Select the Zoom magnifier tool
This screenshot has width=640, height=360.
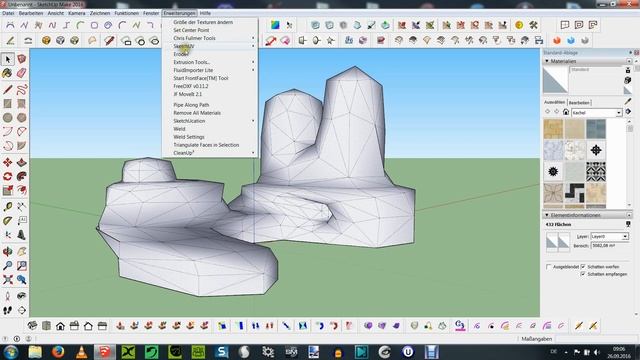[7, 265]
